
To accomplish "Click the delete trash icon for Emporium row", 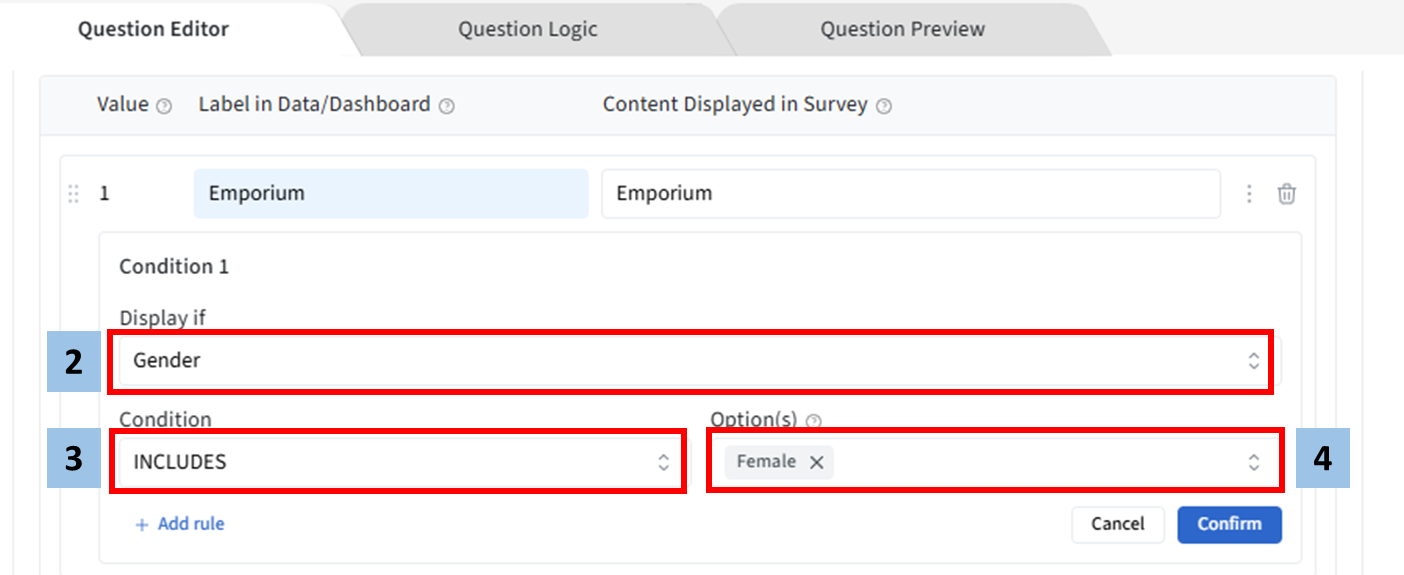I will pyautogui.click(x=1286, y=194).
